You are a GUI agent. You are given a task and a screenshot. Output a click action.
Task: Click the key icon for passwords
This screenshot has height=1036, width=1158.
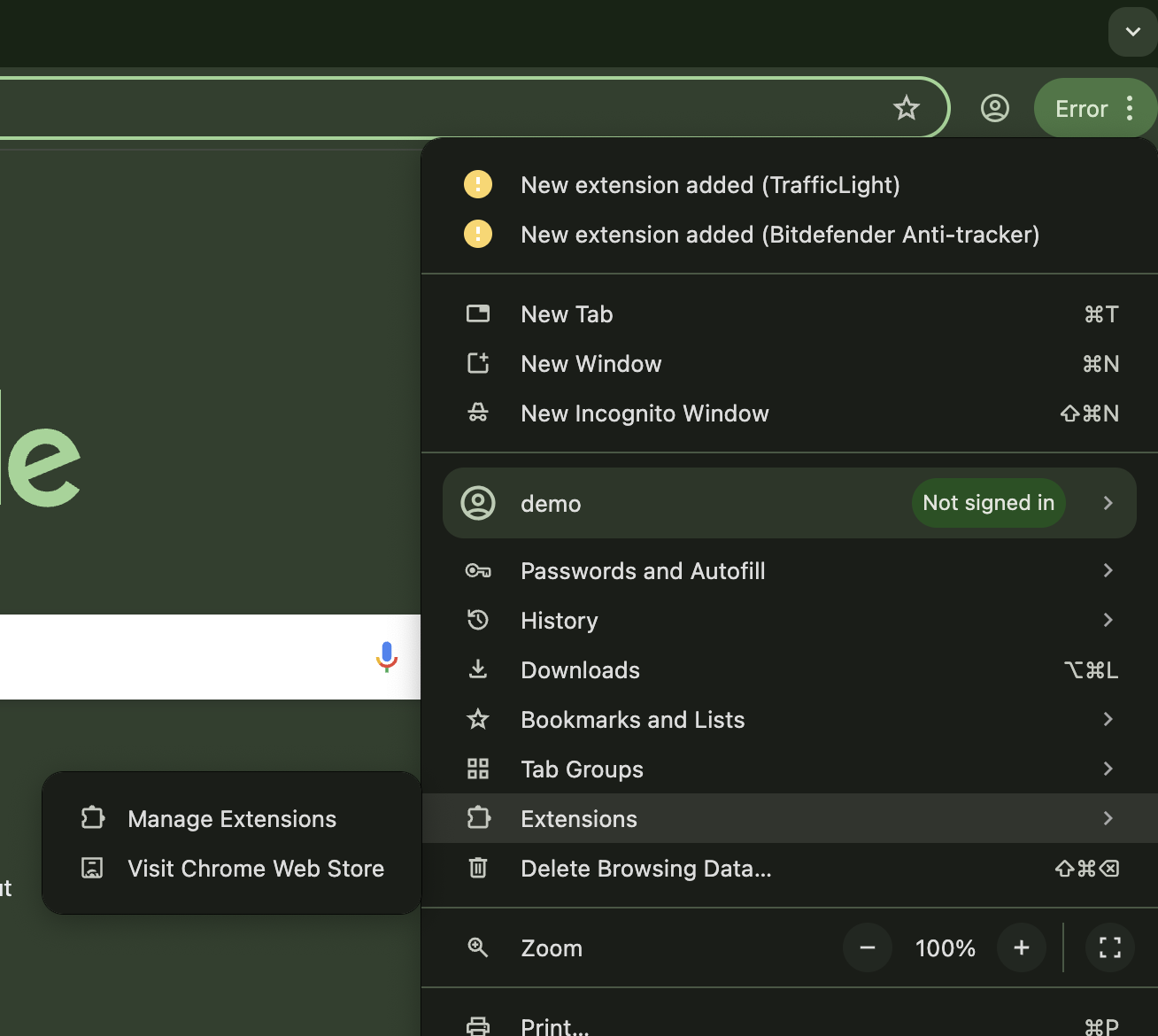[478, 570]
